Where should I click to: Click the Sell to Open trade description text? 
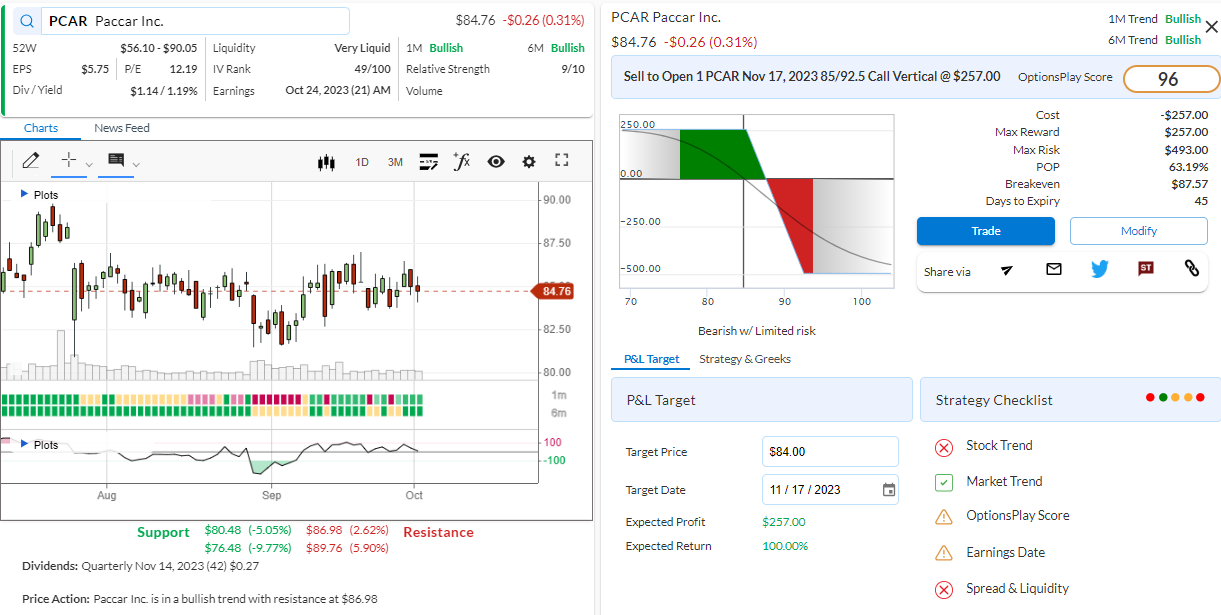[812, 76]
